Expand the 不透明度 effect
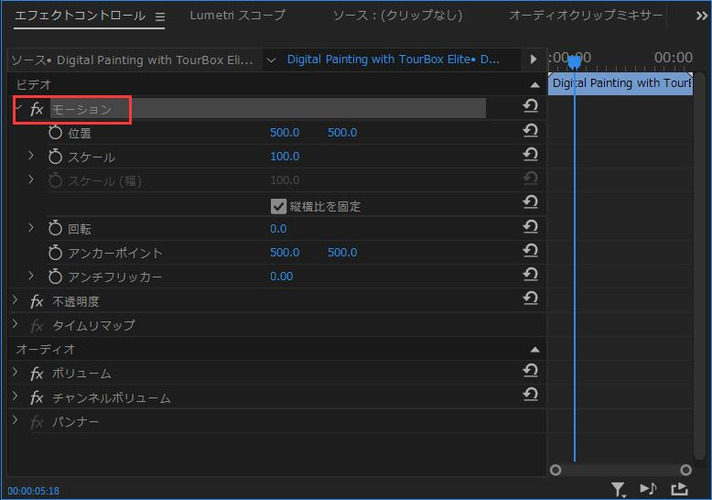 point(15,300)
